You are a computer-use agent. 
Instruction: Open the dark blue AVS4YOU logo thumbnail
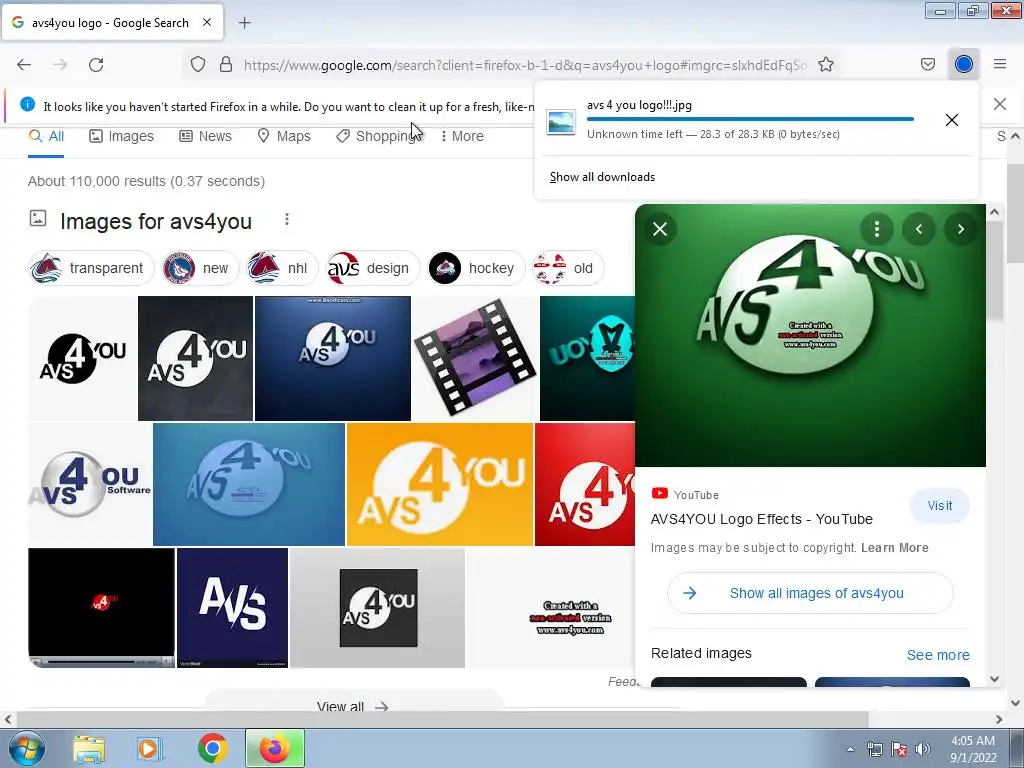tap(332, 359)
